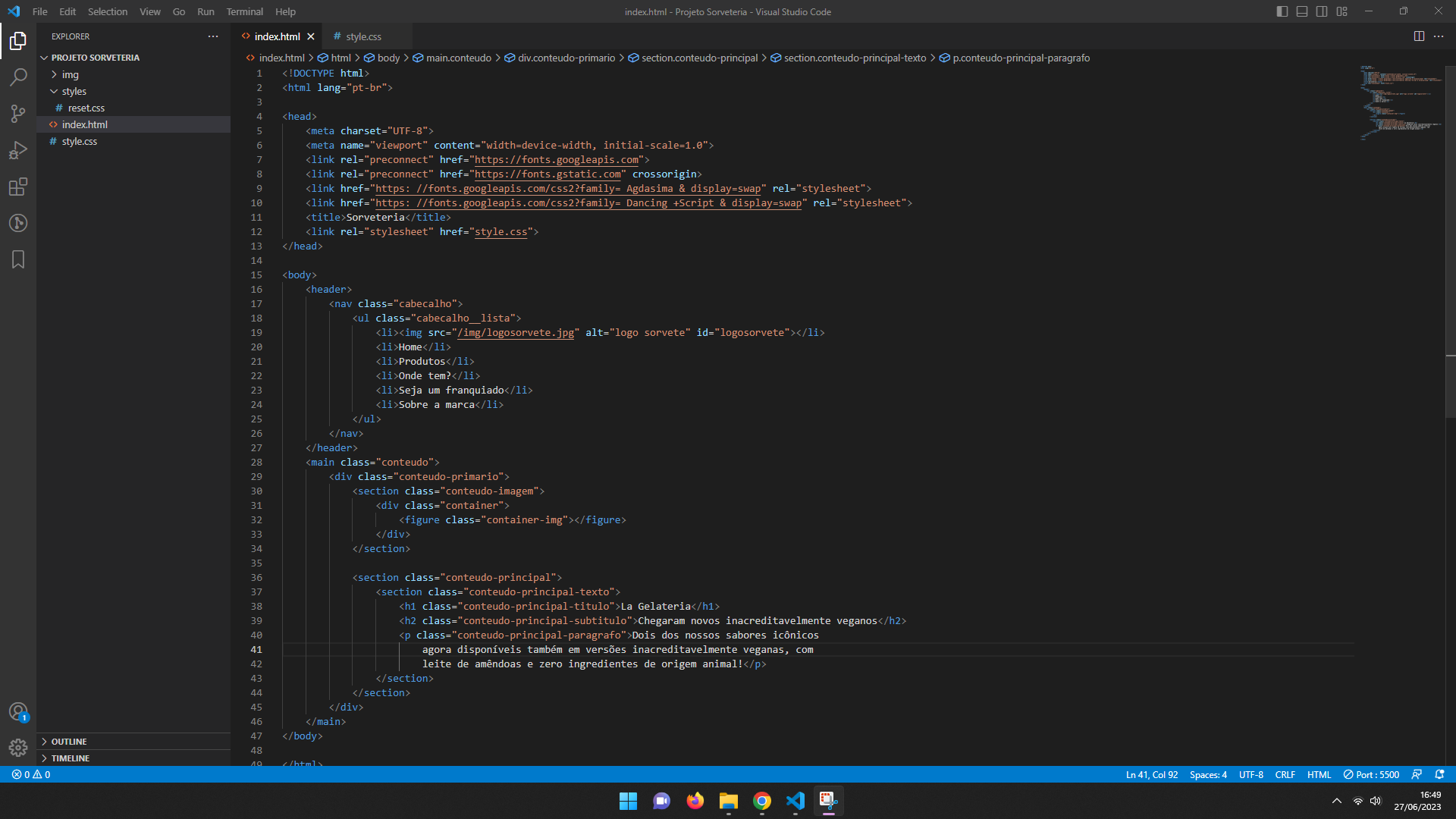Toggle the primary side bar layout icon

pos(1282,11)
